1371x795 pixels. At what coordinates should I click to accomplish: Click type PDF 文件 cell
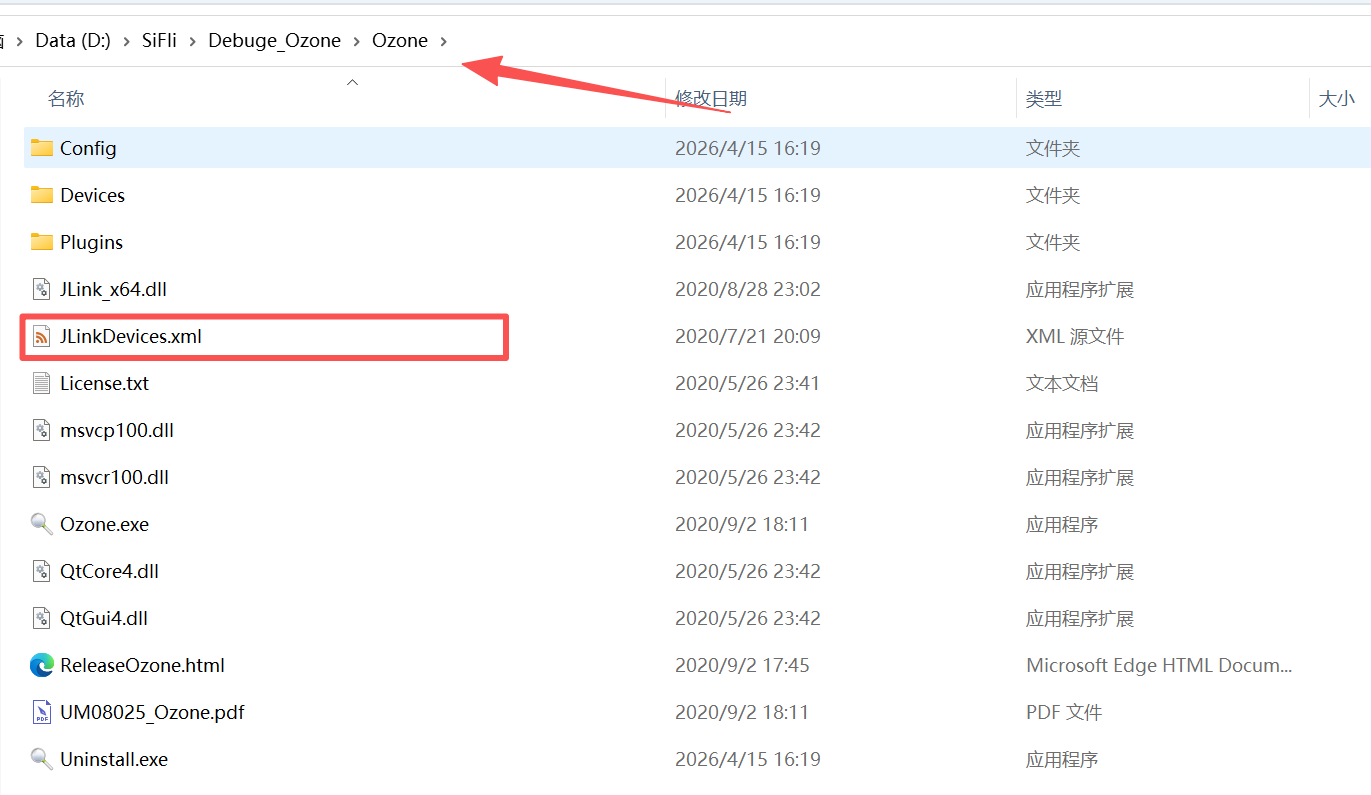[1064, 712]
